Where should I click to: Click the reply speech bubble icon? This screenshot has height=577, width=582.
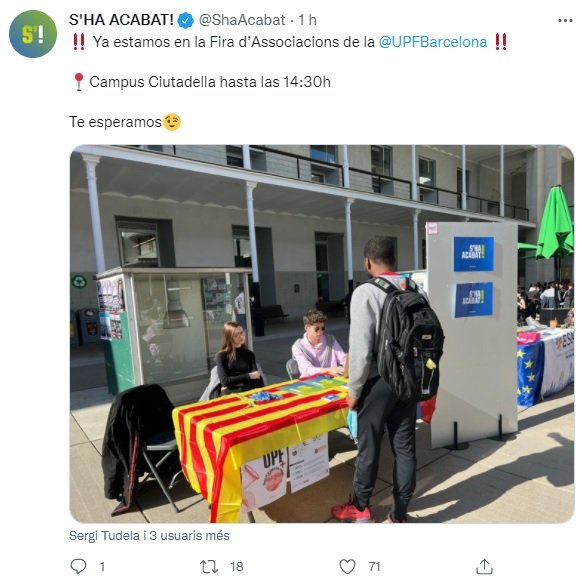[x=78, y=566]
